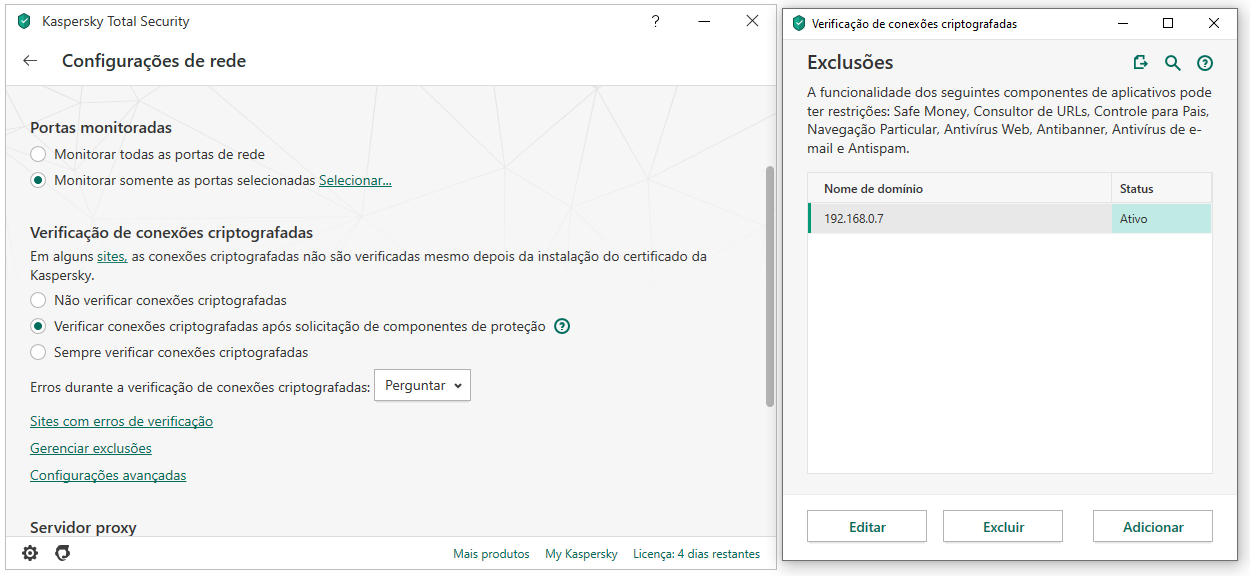
Task: Open settings gear icon in bottom bar
Action: 30,553
